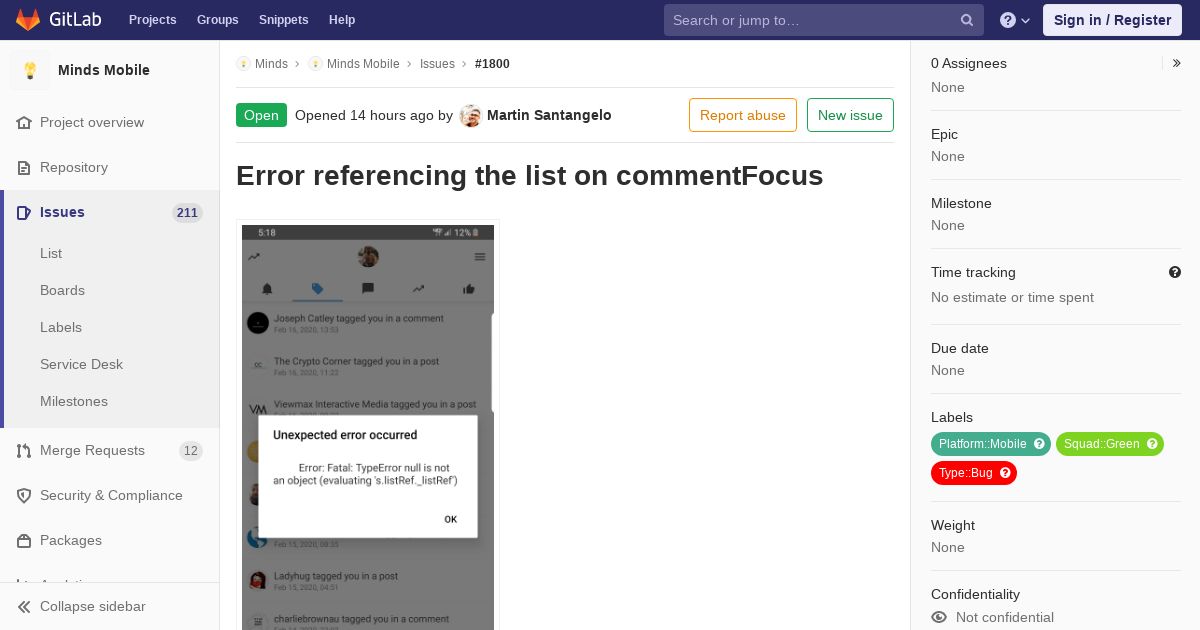Viewport: 1200px width, 630px height.
Task: Click Issues breadcrumb
Action: [437, 64]
